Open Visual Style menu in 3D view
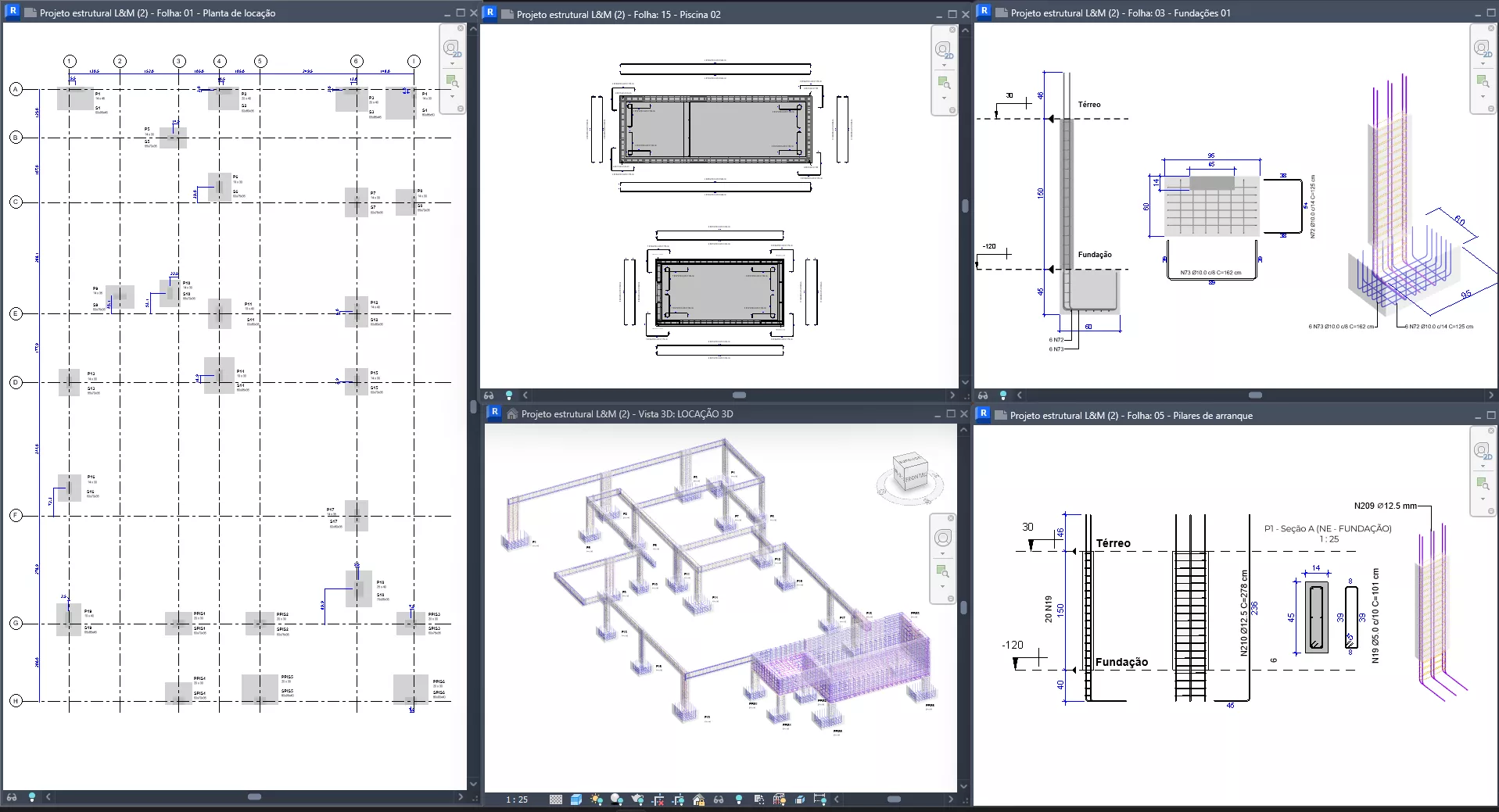Screen dimensions: 1499x812 pos(576,799)
